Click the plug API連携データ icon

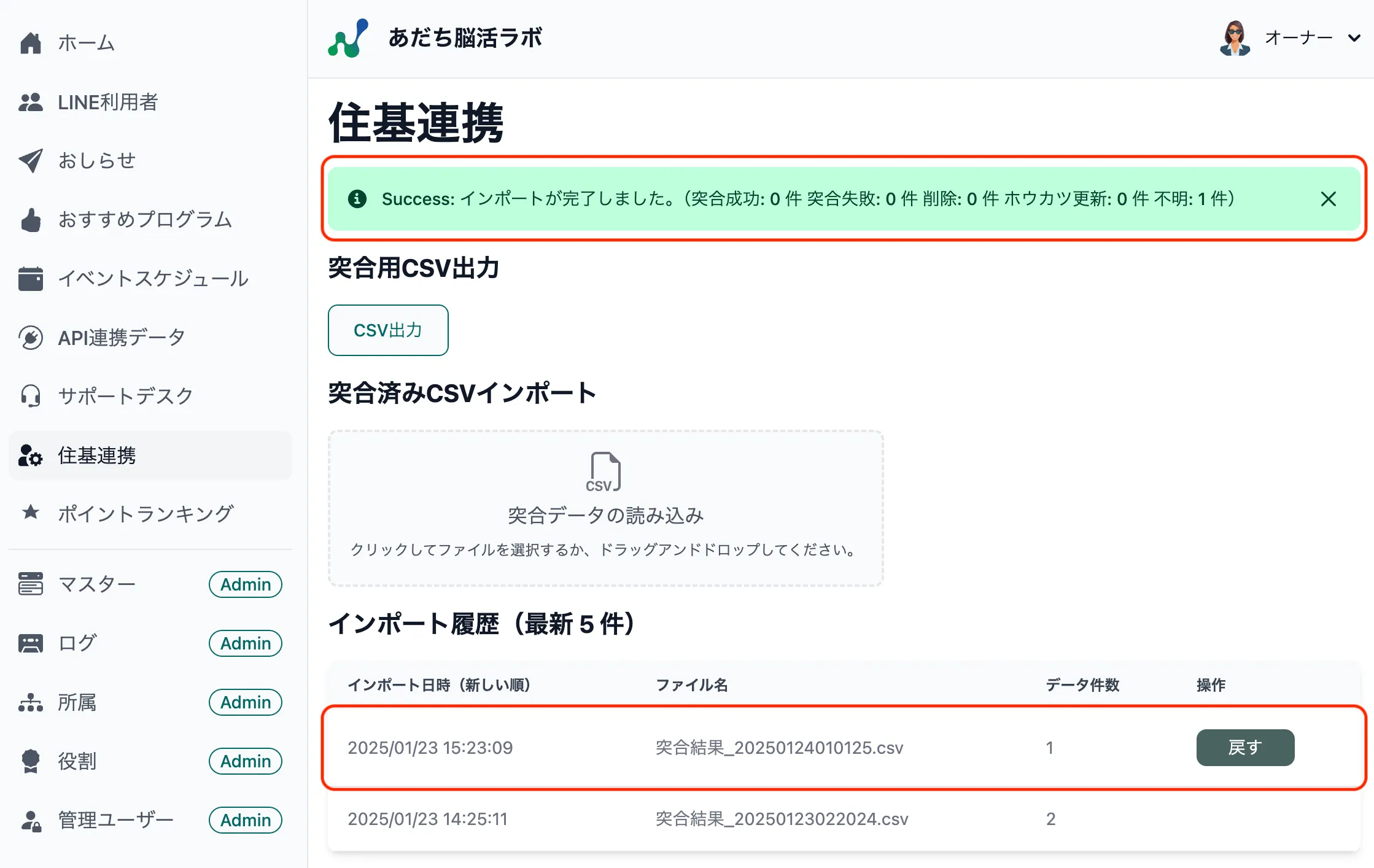click(x=31, y=338)
